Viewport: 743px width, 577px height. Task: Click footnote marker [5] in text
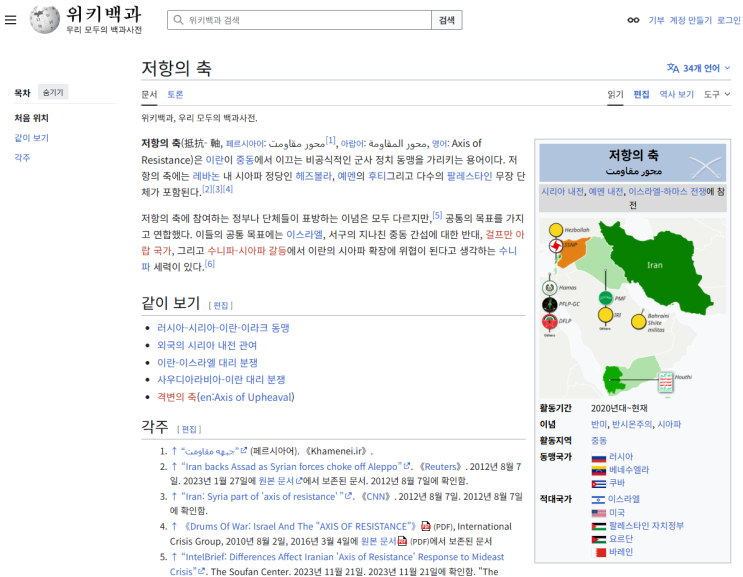tap(437, 216)
